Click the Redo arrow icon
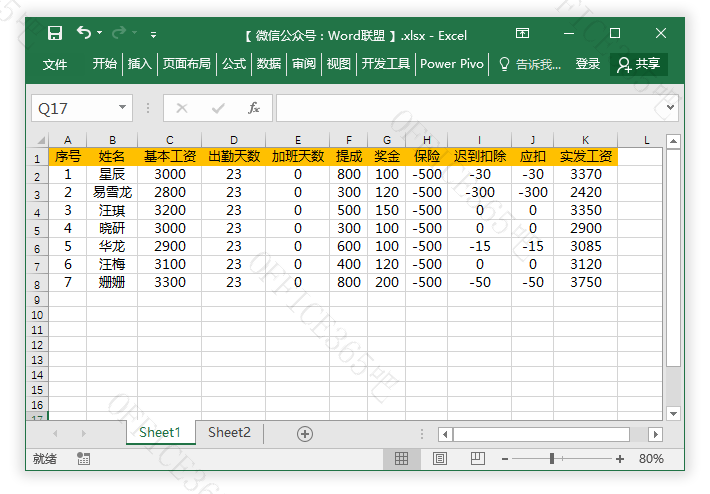 click(119, 33)
